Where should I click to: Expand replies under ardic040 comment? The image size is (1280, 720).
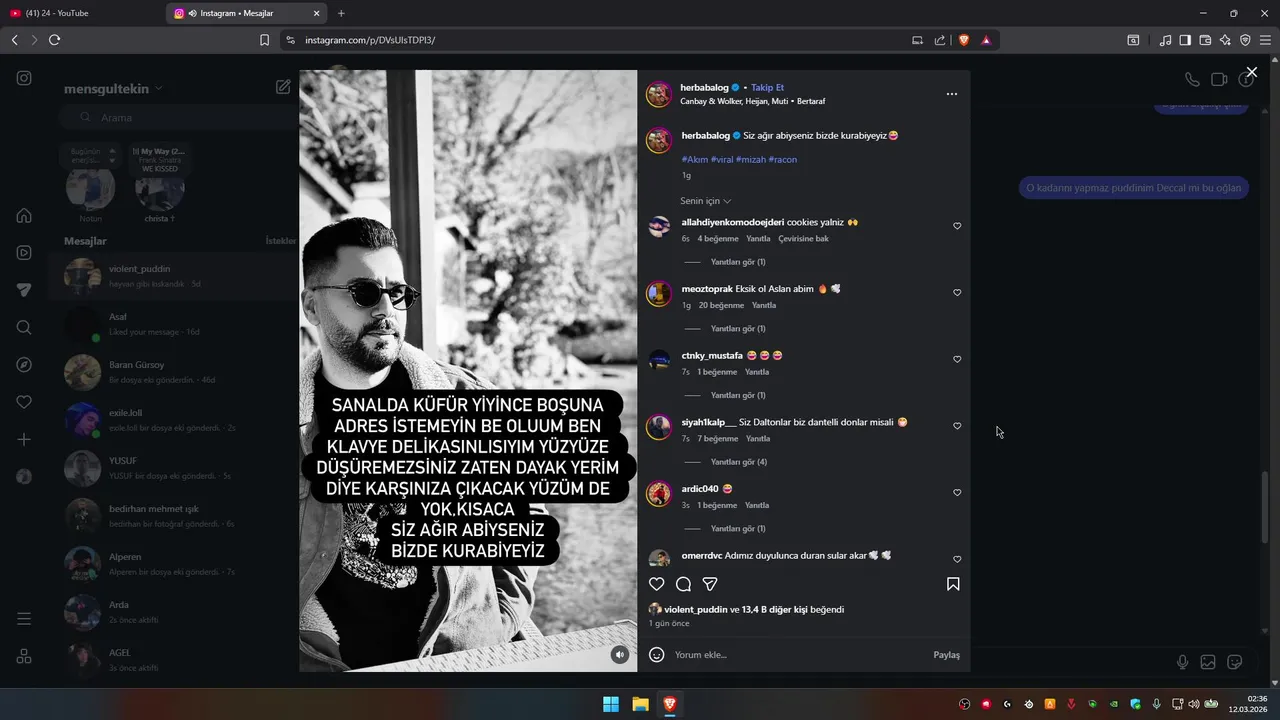[x=738, y=529]
